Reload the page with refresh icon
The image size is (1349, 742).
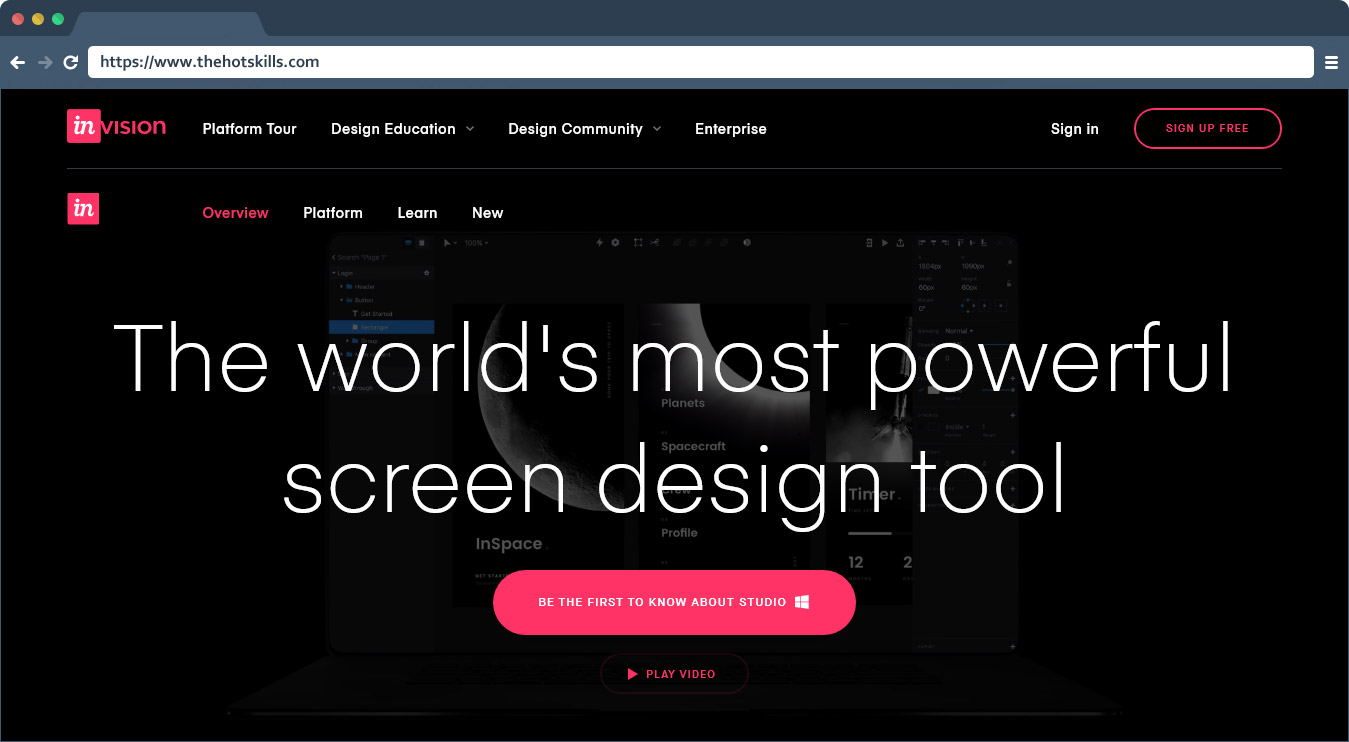click(x=71, y=62)
